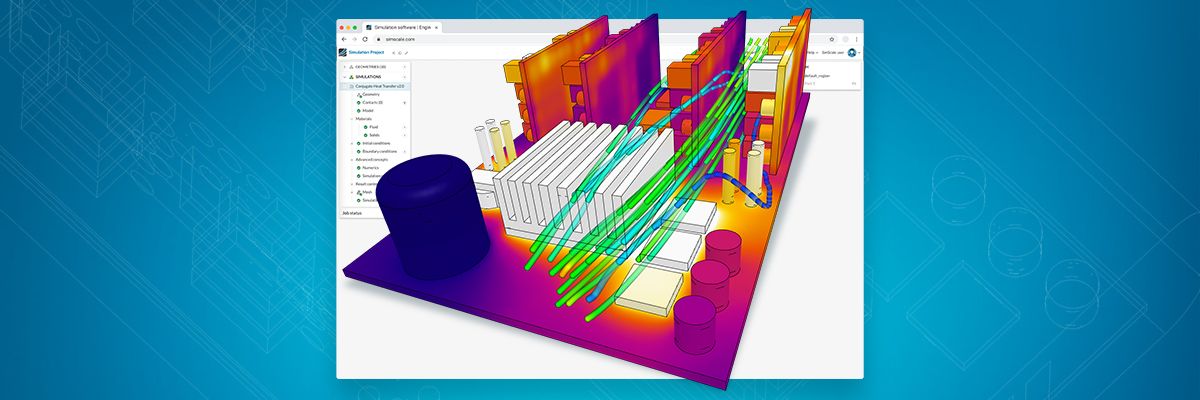1200x400 pixels.
Task: Open Boundary conditions item
Action: tap(379, 152)
